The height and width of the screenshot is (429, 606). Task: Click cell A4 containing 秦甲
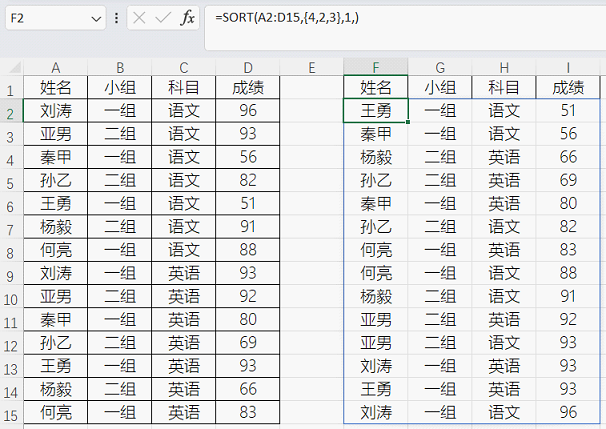point(56,157)
